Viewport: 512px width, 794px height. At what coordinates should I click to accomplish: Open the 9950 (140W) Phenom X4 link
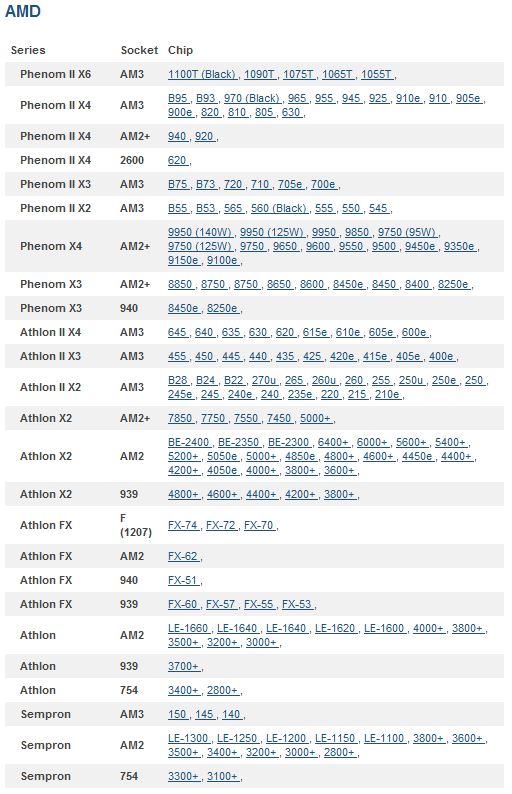tap(200, 232)
